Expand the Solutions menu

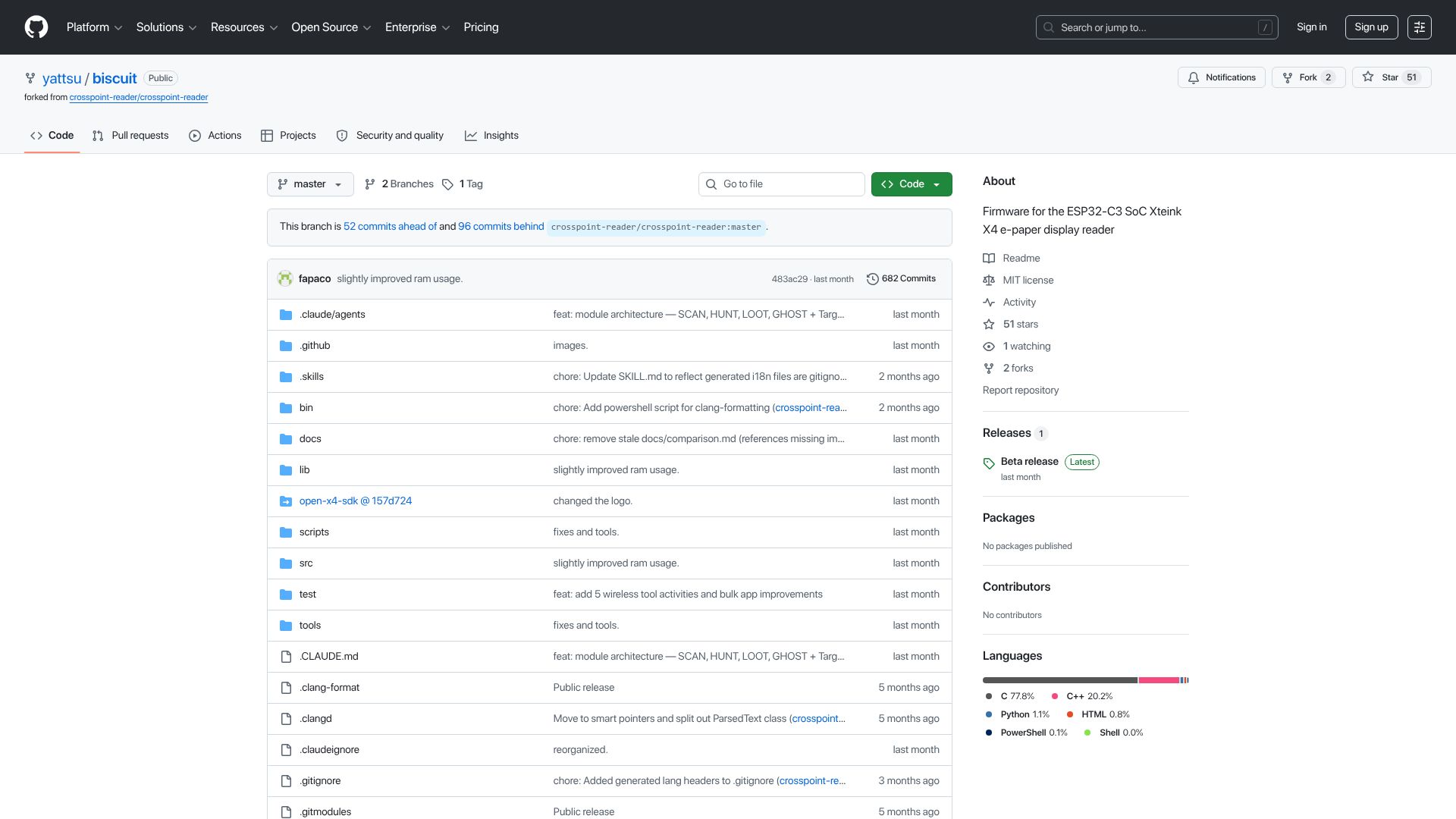coord(166,27)
